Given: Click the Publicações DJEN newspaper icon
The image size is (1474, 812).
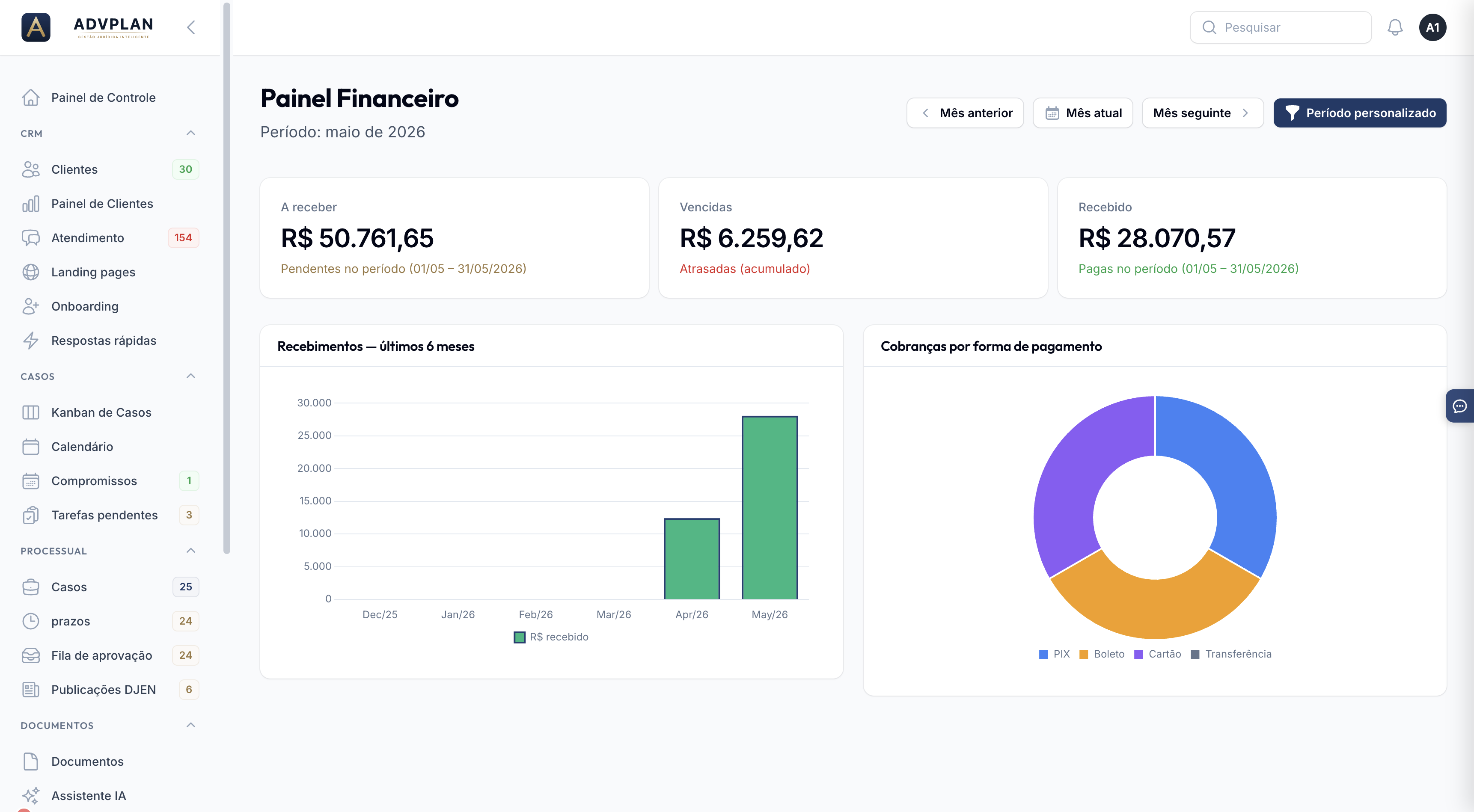Looking at the screenshot, I should click(x=31, y=690).
